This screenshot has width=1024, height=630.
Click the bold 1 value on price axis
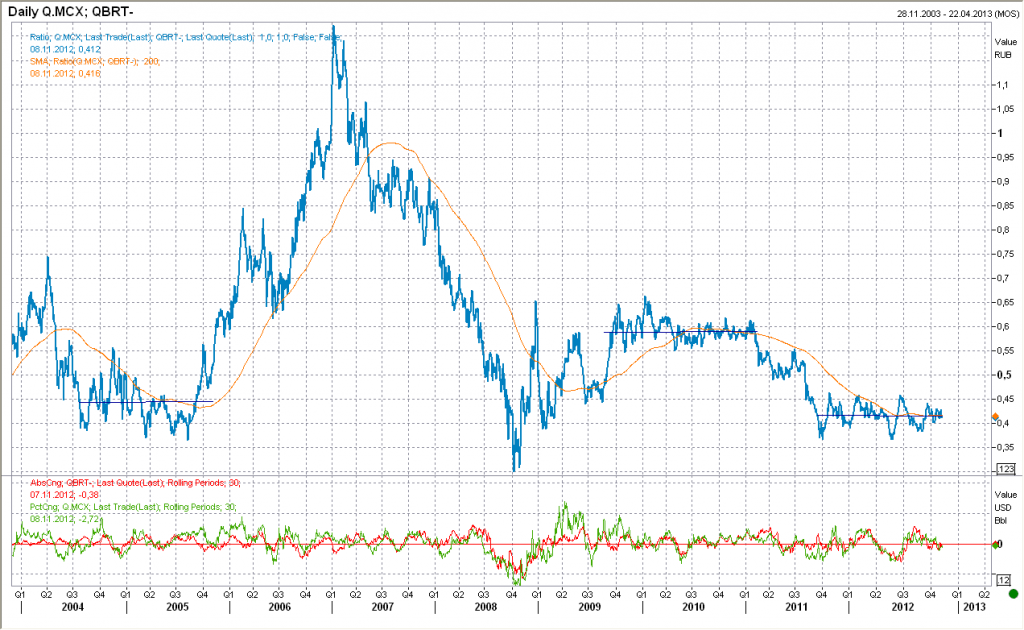click(x=997, y=133)
